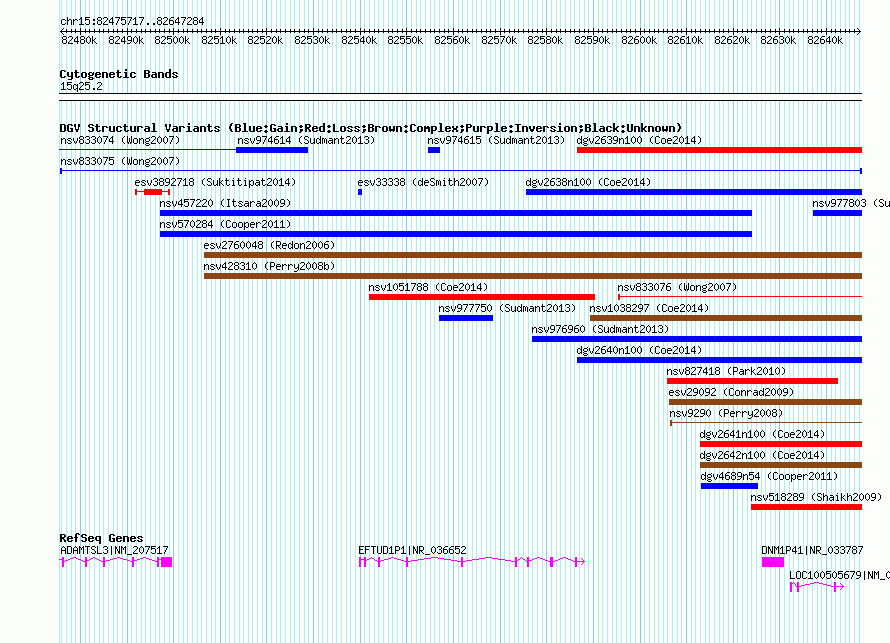Click the EFTUD1P1 gene exon-intron glyph

click(x=472, y=562)
